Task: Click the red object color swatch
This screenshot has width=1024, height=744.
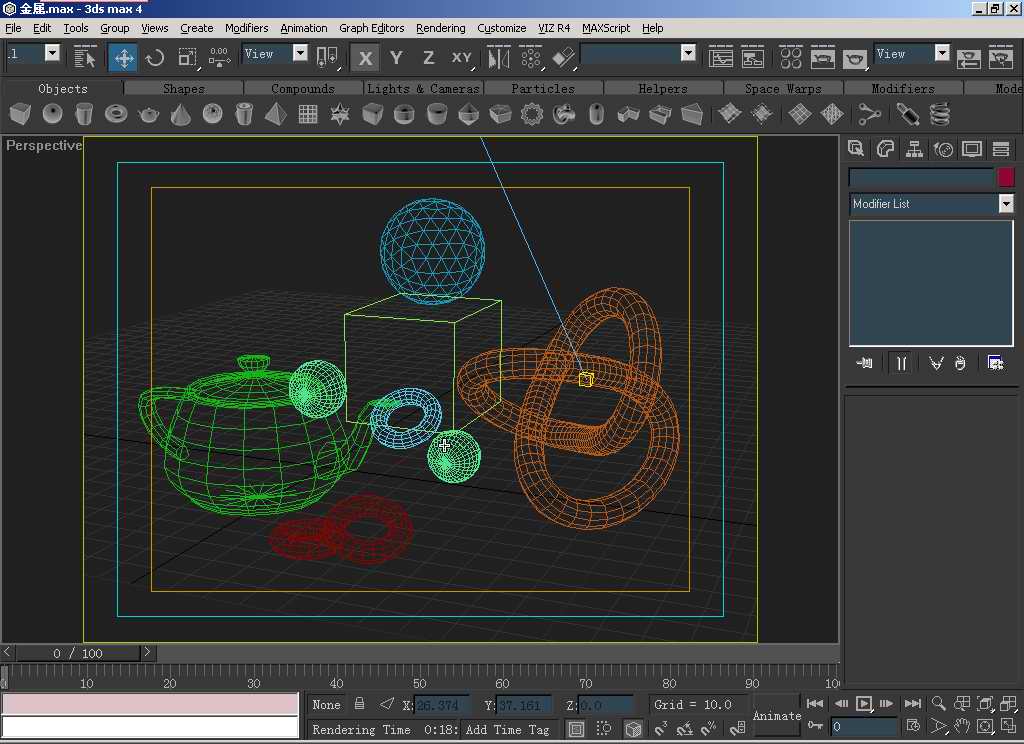Action: click(x=1006, y=177)
